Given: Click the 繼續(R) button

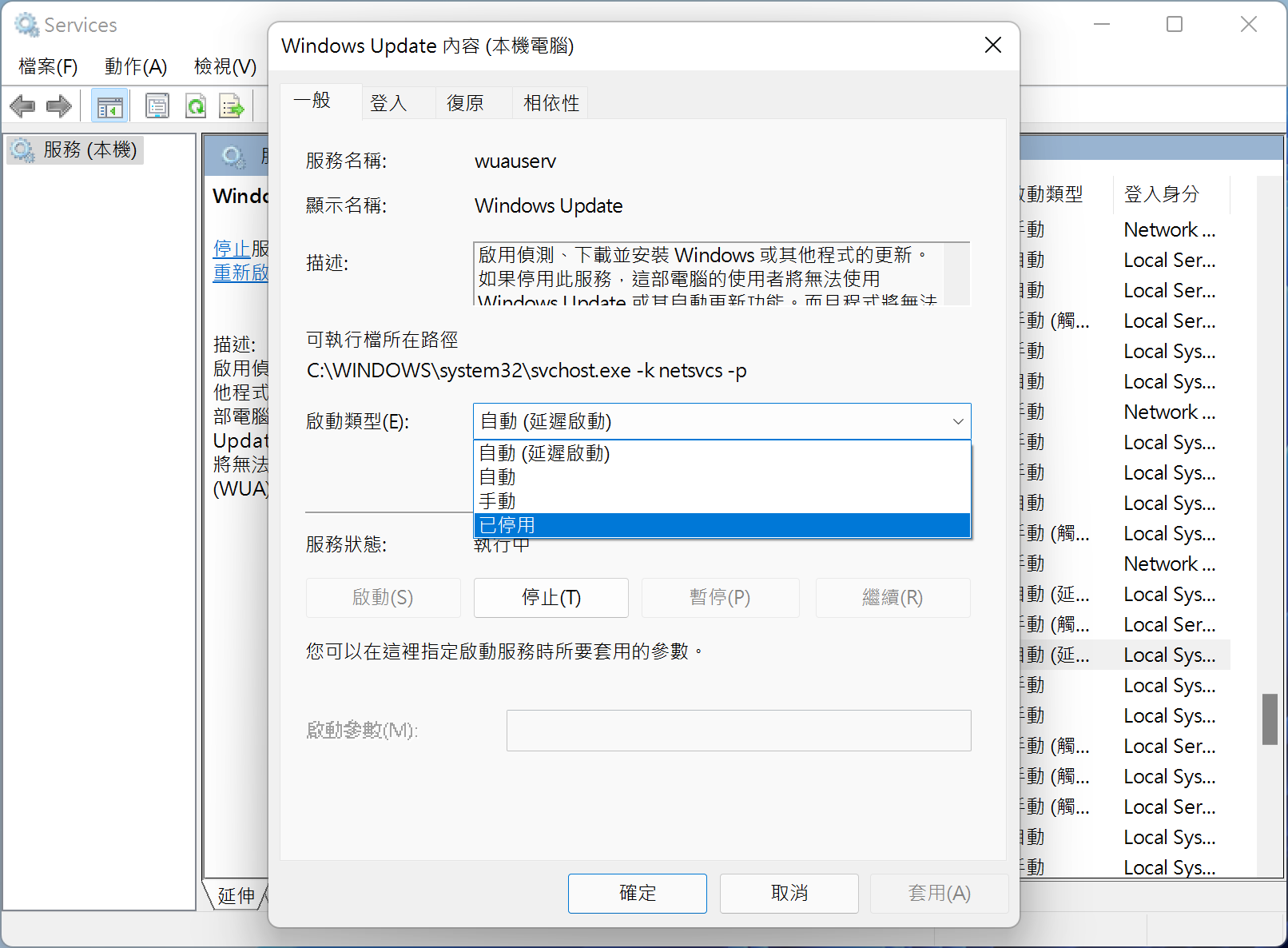Looking at the screenshot, I should pos(893,598).
